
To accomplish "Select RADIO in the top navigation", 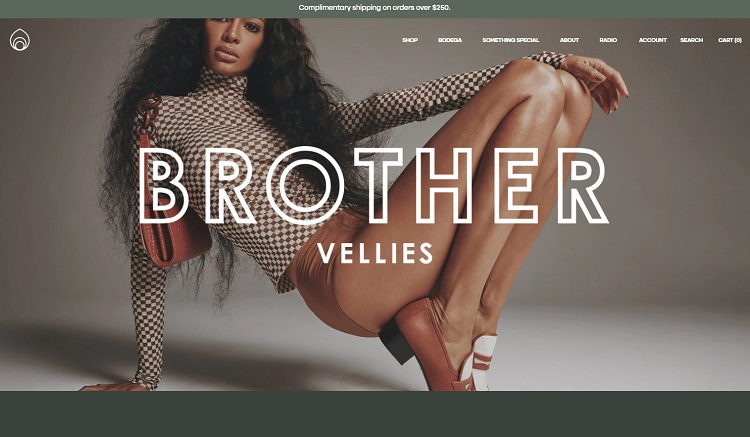I will [x=608, y=40].
